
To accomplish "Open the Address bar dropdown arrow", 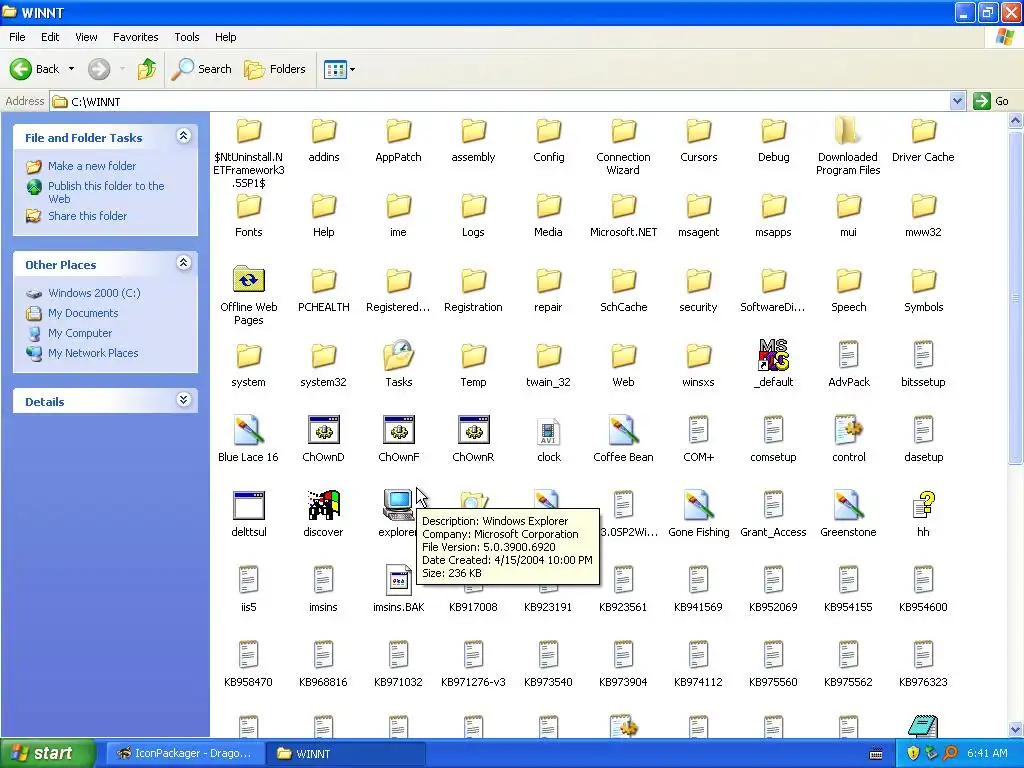I will click(x=957, y=101).
